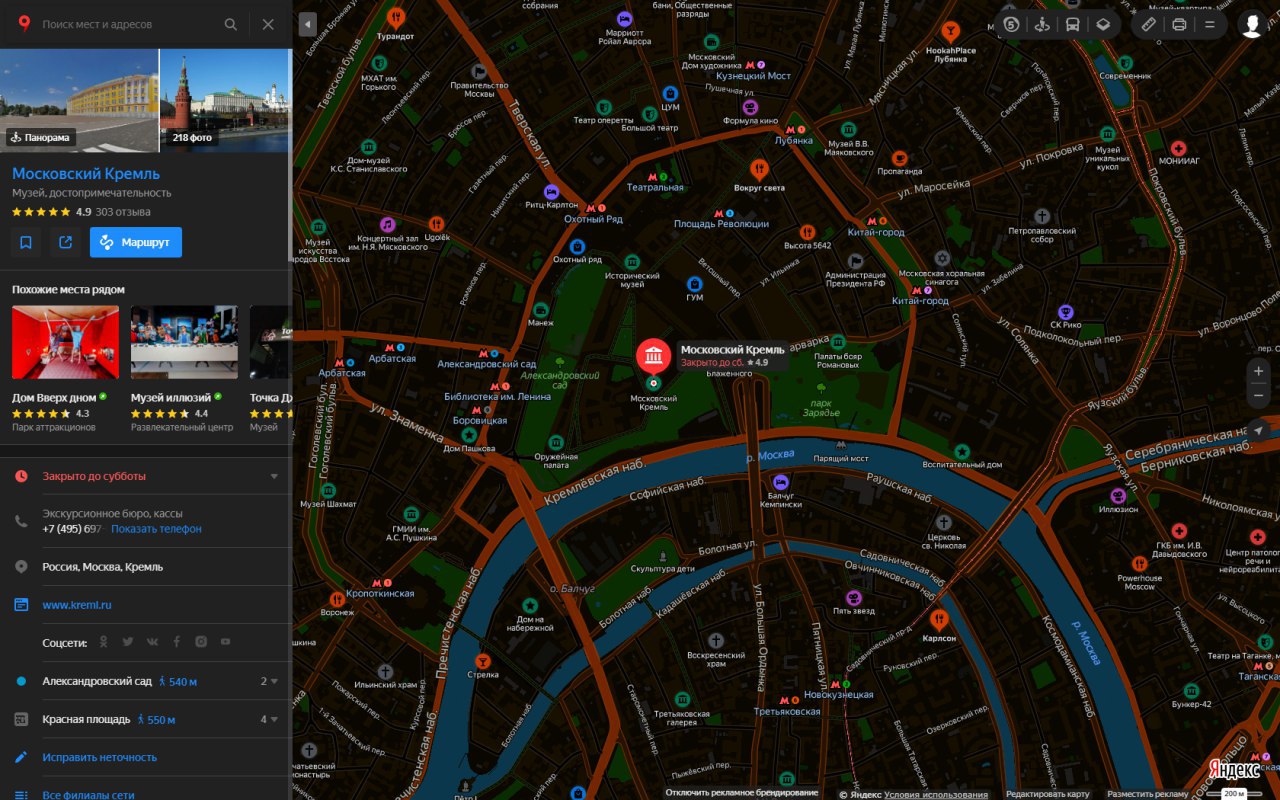Click Исправить неточность link
Screen dimensions: 1280x800
100,758
